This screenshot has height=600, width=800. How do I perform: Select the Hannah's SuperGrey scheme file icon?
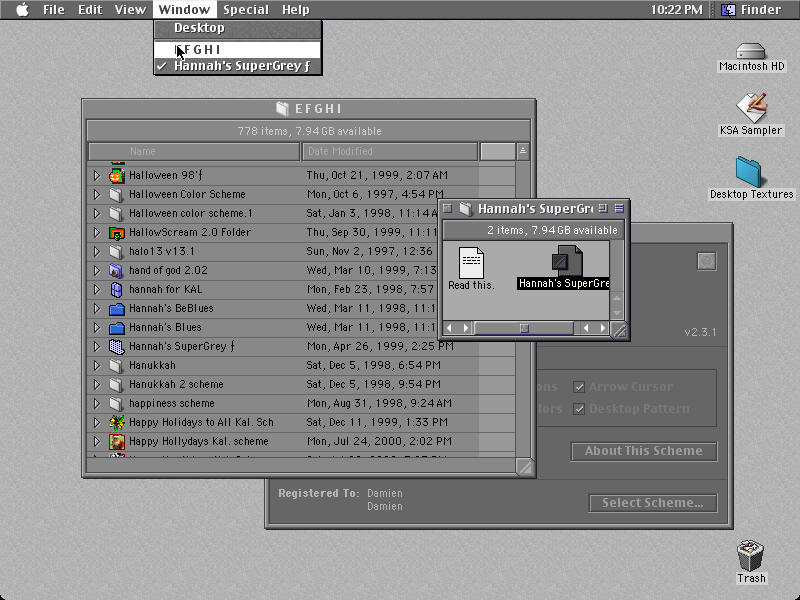point(567,261)
